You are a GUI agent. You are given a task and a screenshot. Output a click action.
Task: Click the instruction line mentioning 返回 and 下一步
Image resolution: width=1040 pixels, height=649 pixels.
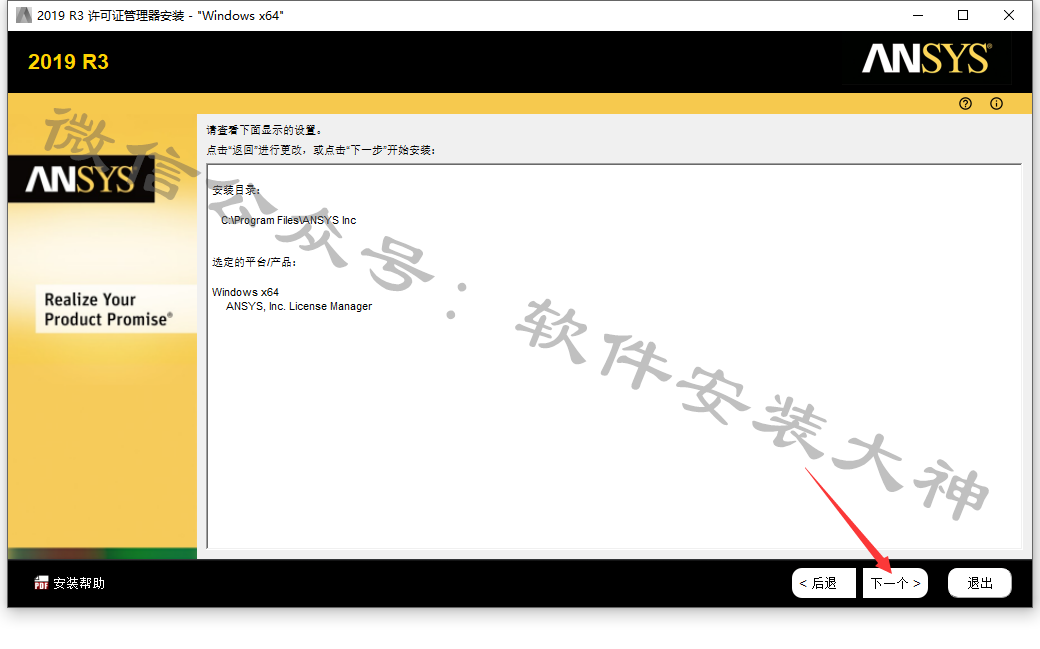pyautogui.click(x=321, y=151)
